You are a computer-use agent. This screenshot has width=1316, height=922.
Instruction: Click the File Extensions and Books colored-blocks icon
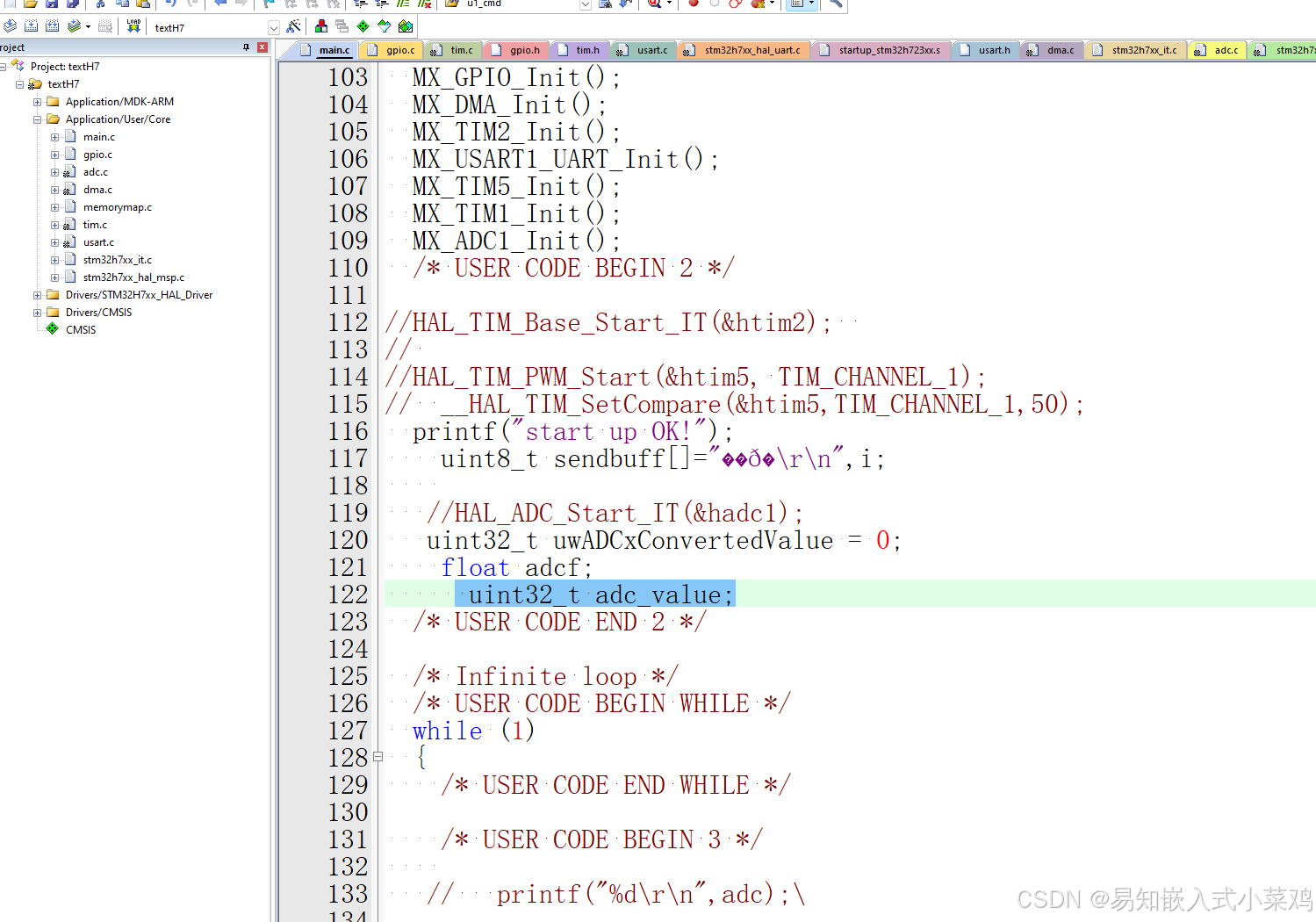tap(321, 26)
